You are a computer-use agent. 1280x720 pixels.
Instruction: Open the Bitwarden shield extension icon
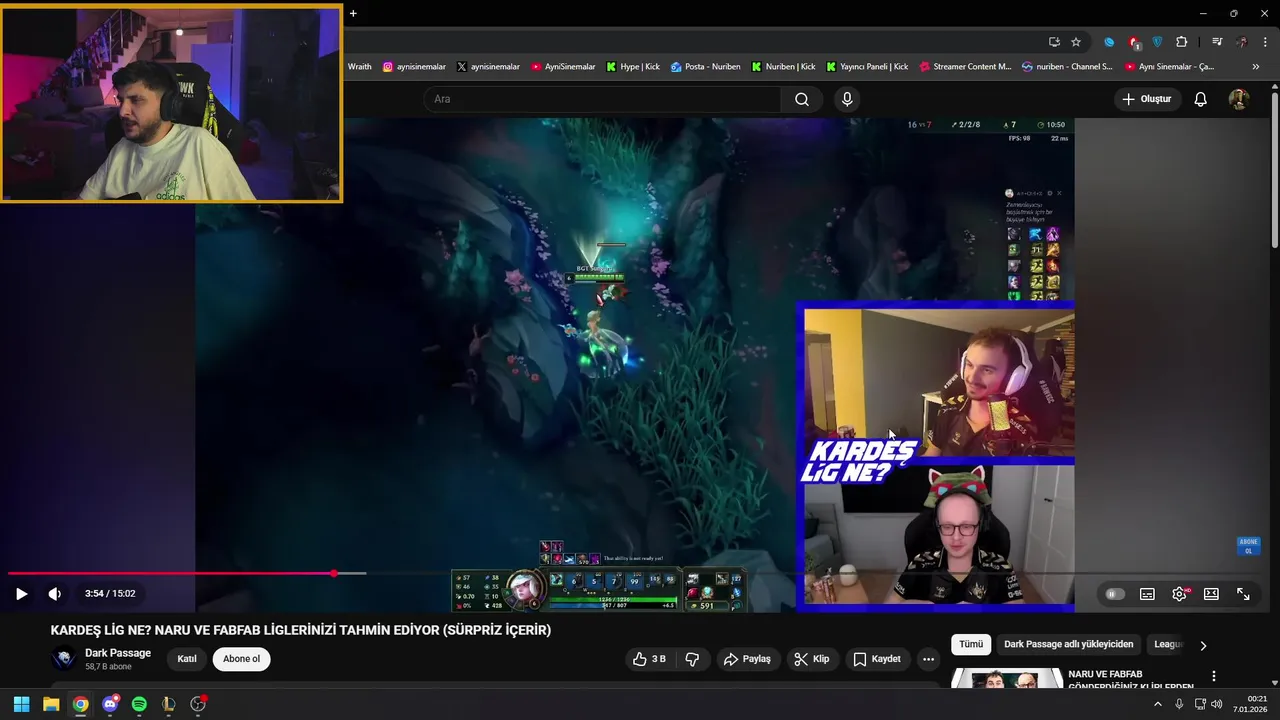1158,42
